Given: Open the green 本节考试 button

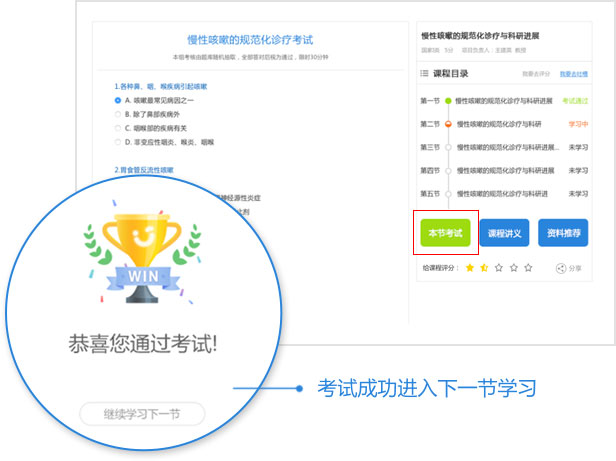Looking at the screenshot, I should (x=445, y=233).
